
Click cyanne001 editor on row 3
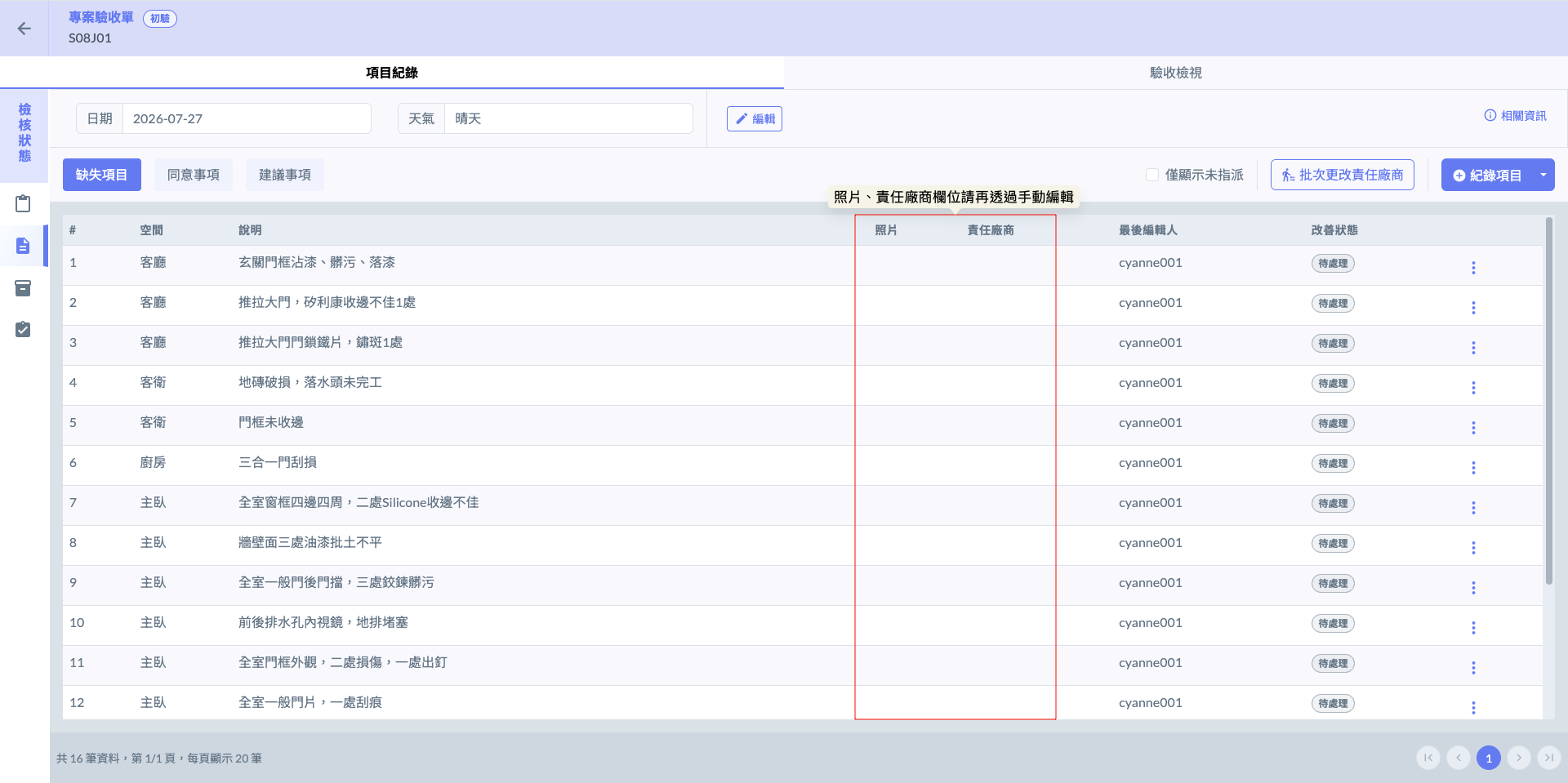click(1151, 342)
